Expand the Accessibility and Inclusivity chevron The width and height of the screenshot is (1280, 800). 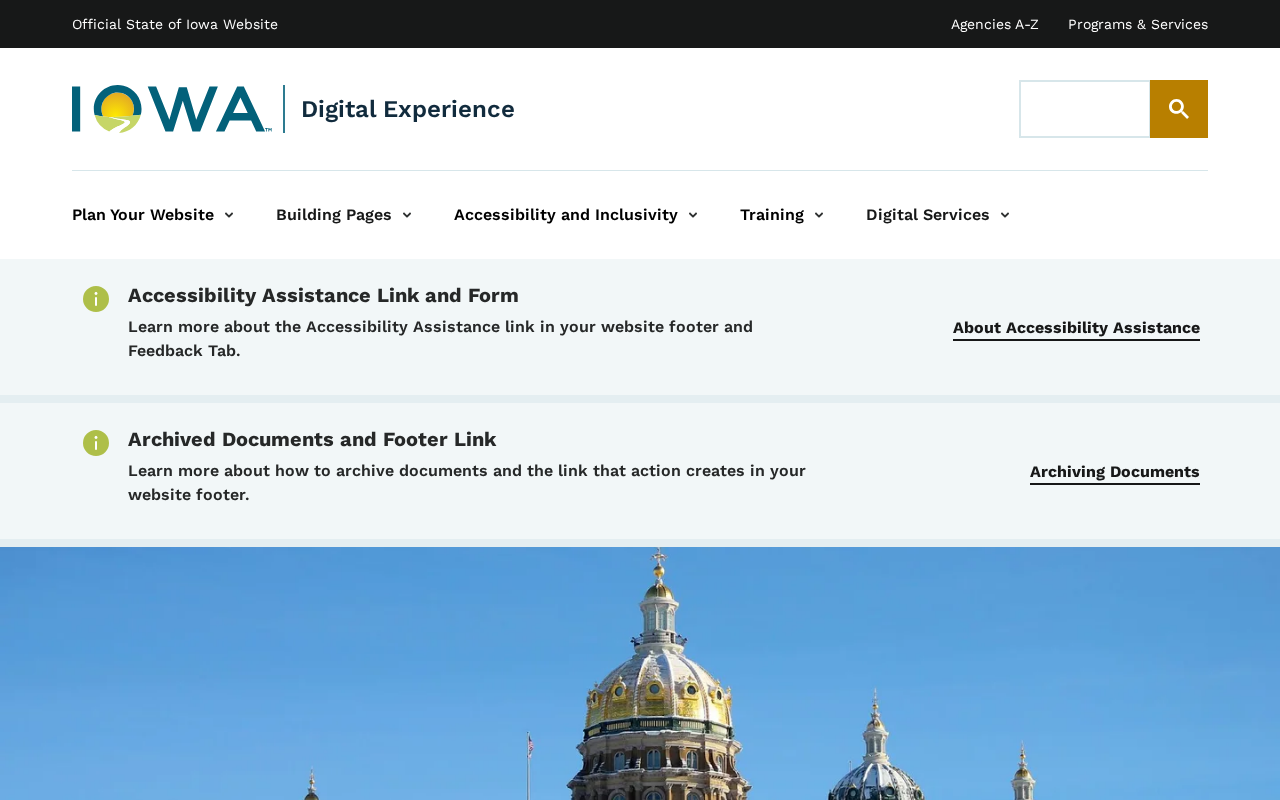coord(693,215)
